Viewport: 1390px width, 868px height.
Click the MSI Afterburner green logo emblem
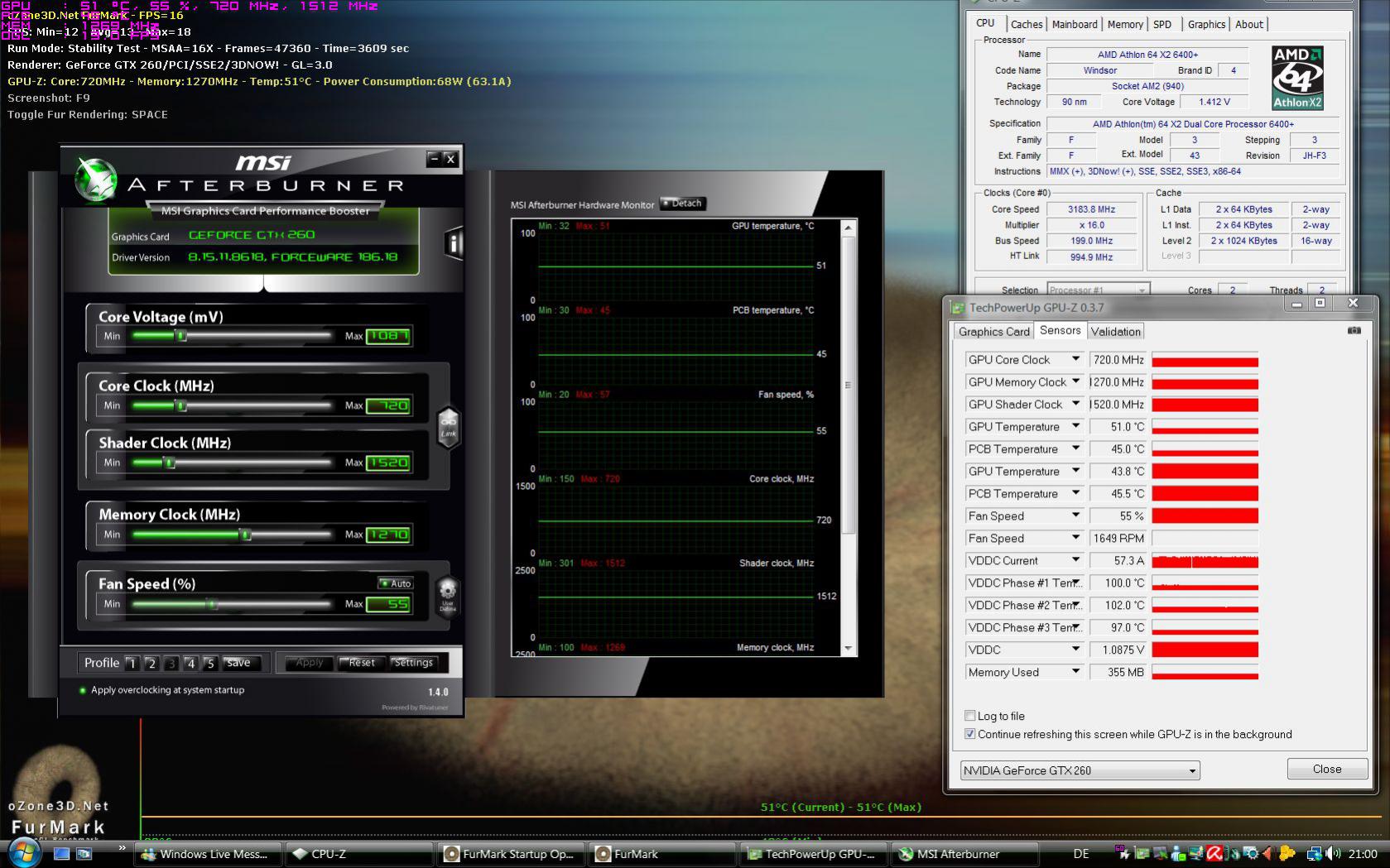click(96, 179)
